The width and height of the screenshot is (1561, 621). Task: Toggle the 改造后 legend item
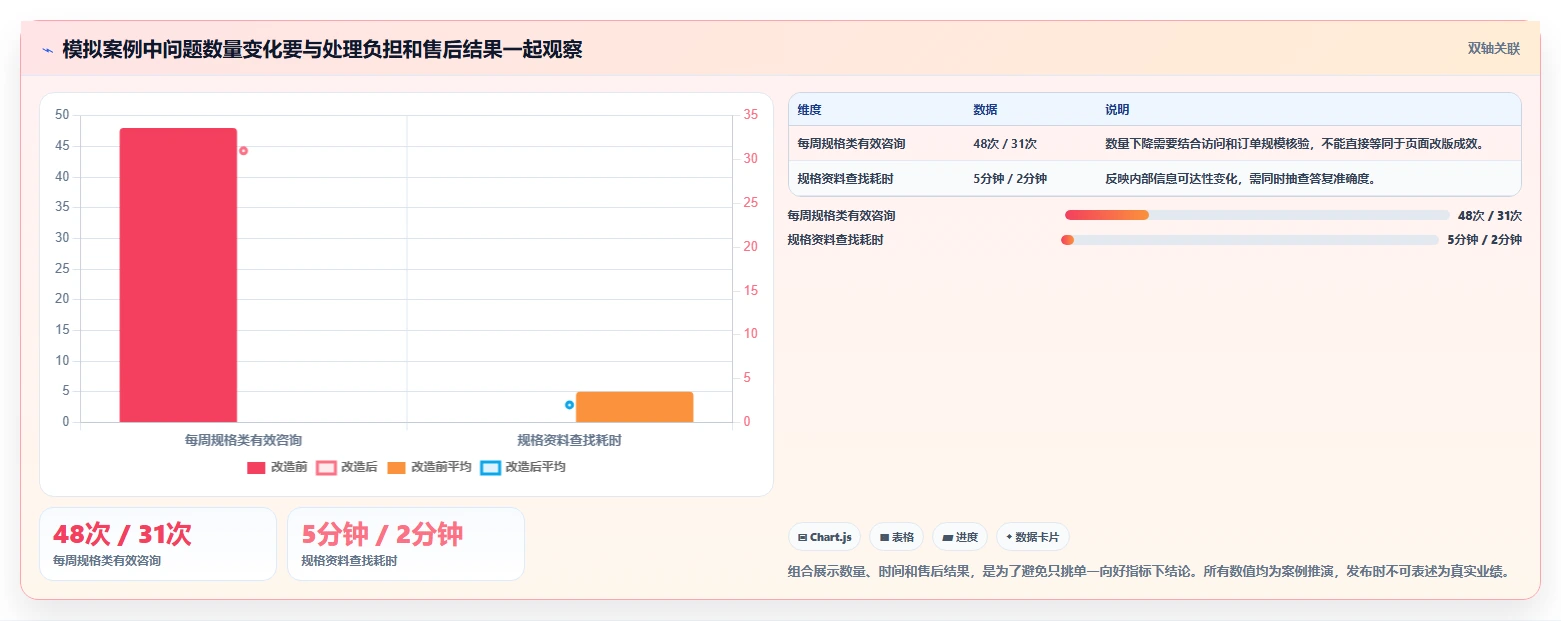point(347,467)
